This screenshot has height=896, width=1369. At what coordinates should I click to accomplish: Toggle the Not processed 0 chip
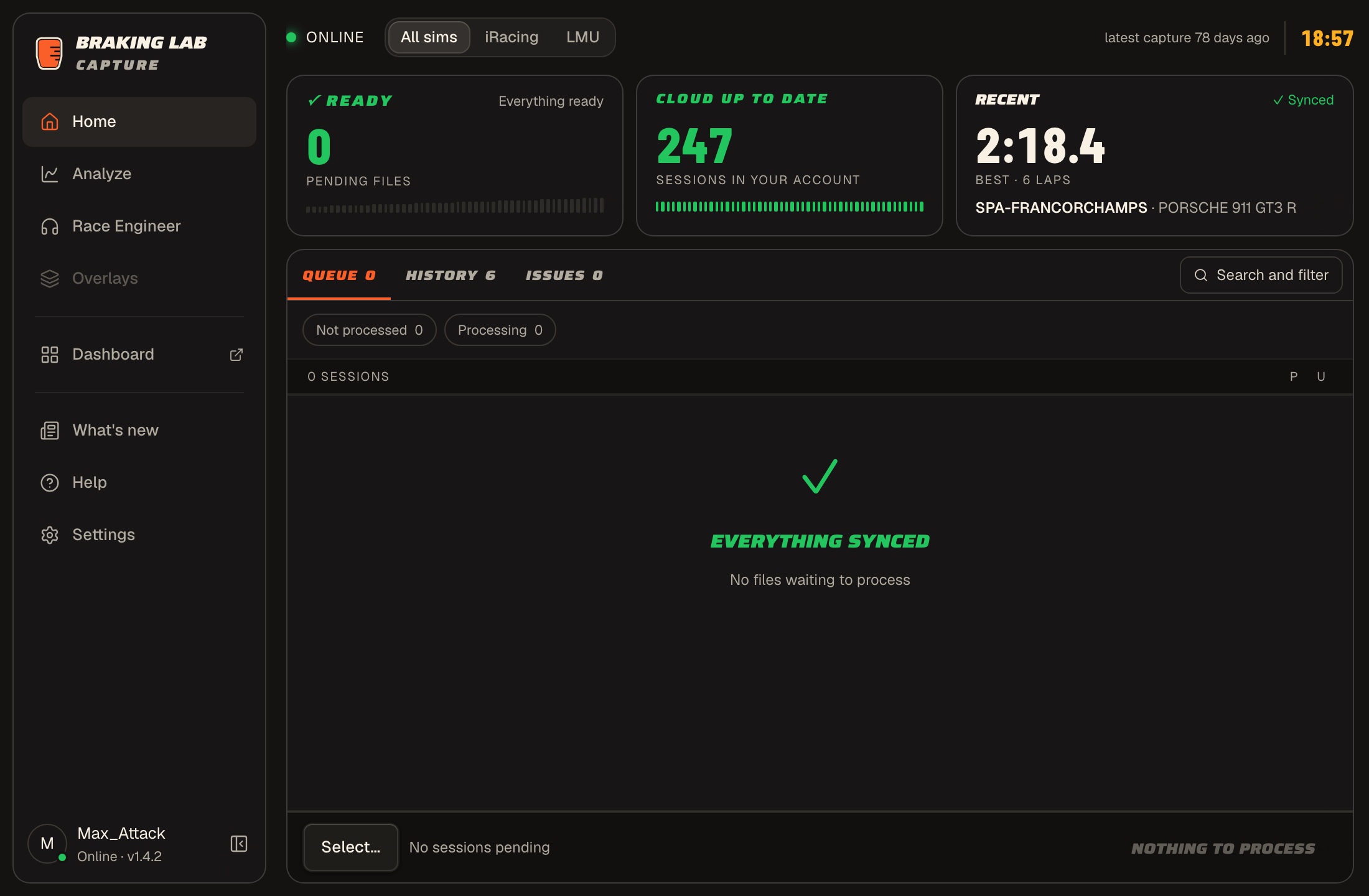pos(370,330)
